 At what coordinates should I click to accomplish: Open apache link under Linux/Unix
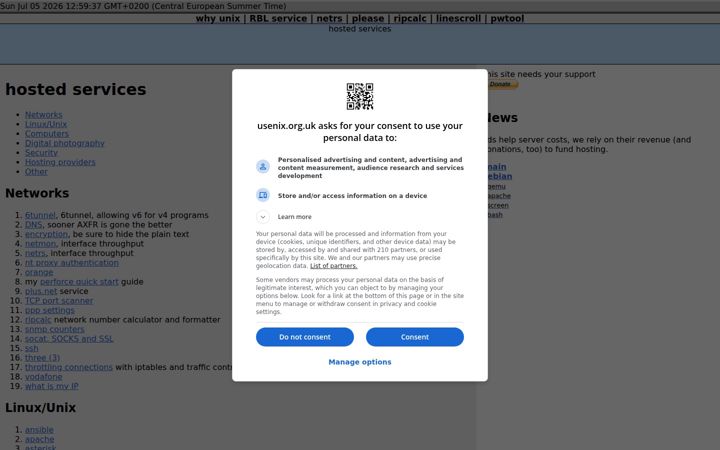coord(39,439)
